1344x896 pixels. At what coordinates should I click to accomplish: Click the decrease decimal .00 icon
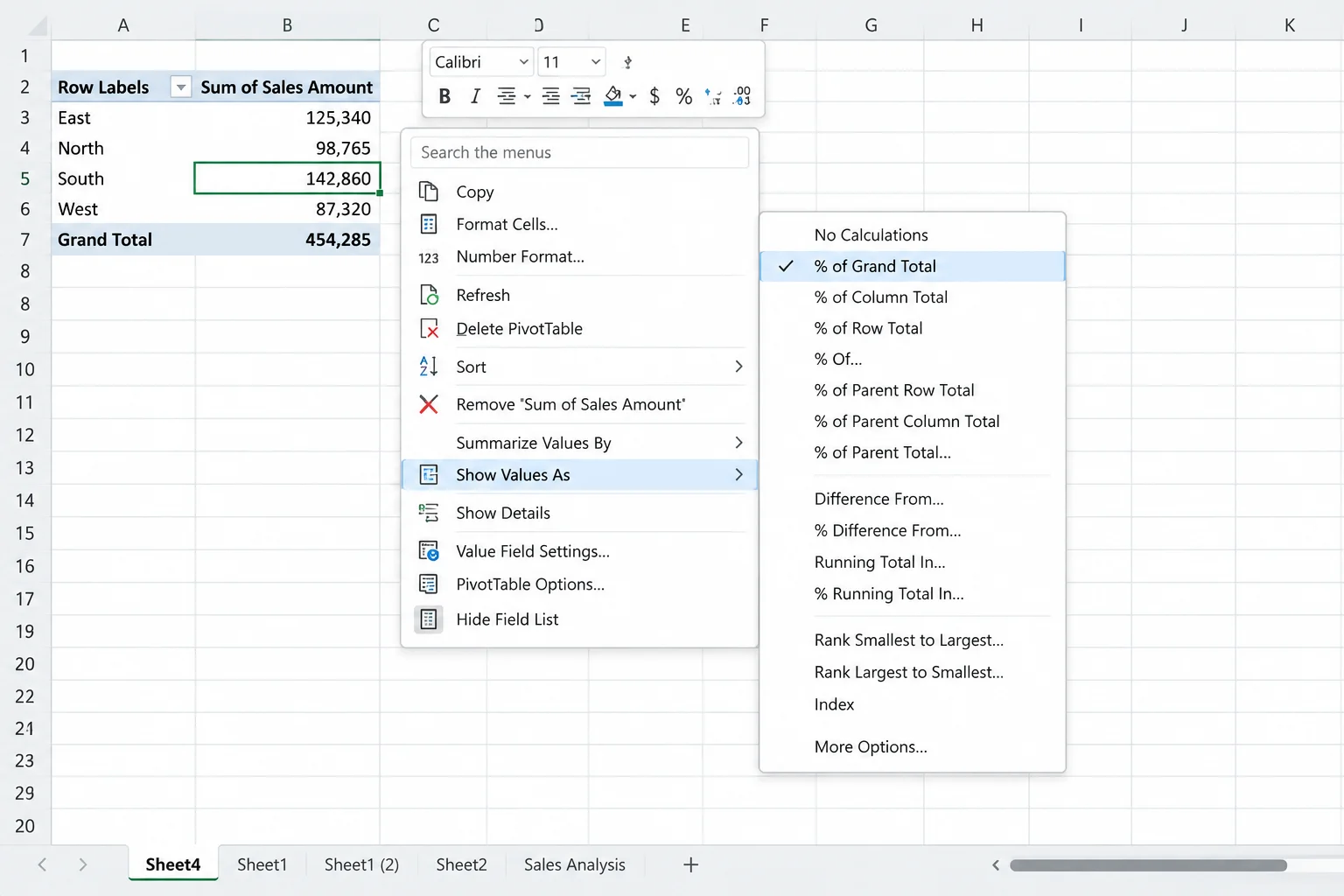click(742, 96)
